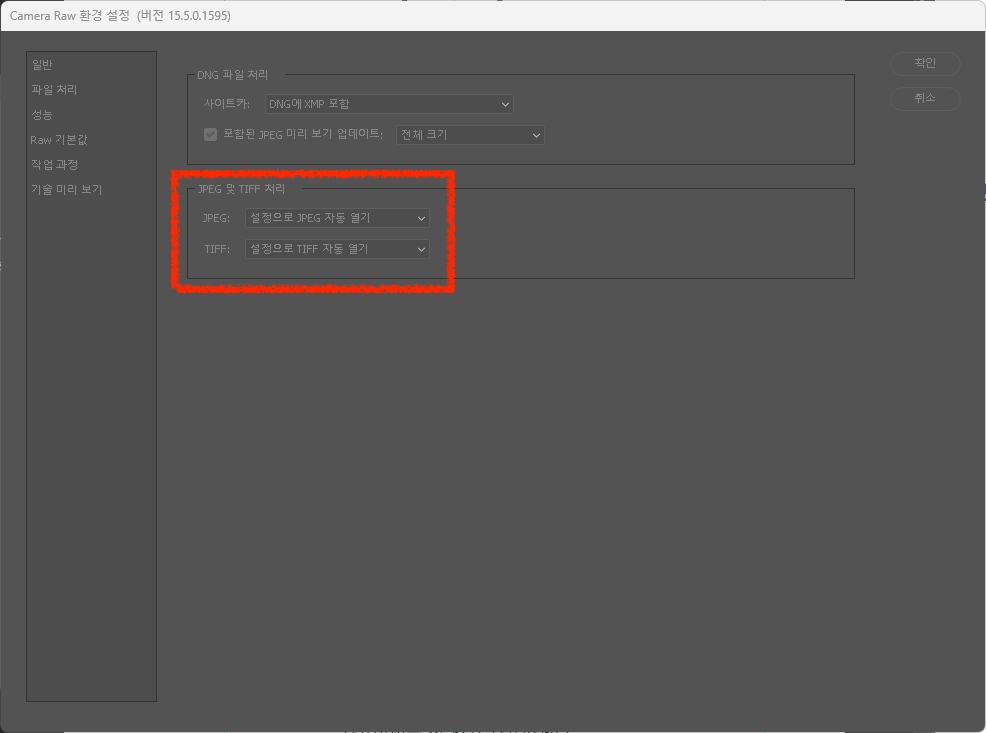Expand the 전체 크기 preview size dropdown
The width and height of the screenshot is (986, 733).
pyautogui.click(x=470, y=135)
